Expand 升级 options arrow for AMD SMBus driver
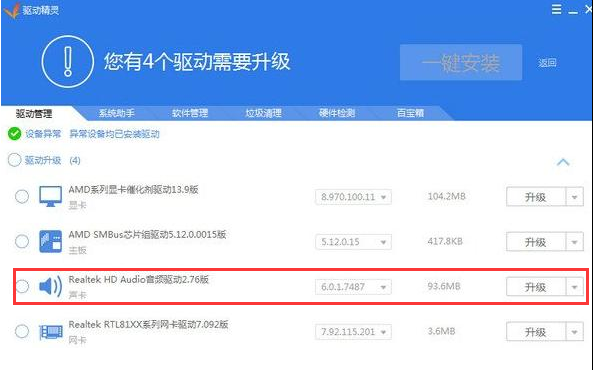 pyautogui.click(x=574, y=242)
